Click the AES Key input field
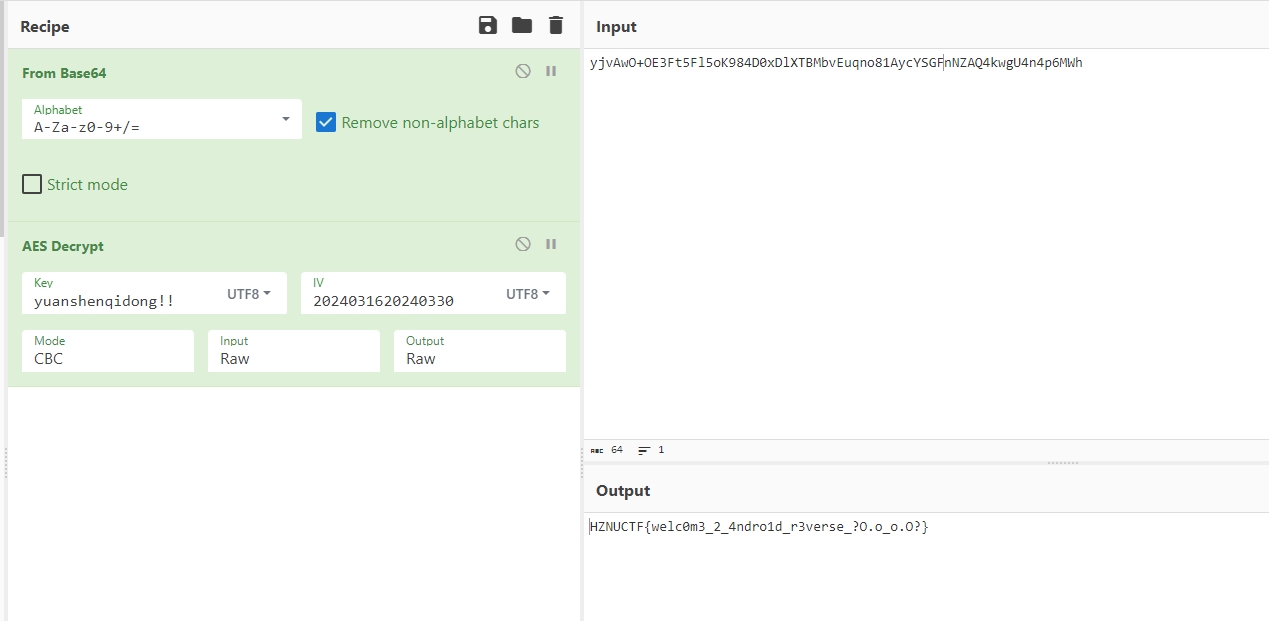The height and width of the screenshot is (621, 1269). 120,300
